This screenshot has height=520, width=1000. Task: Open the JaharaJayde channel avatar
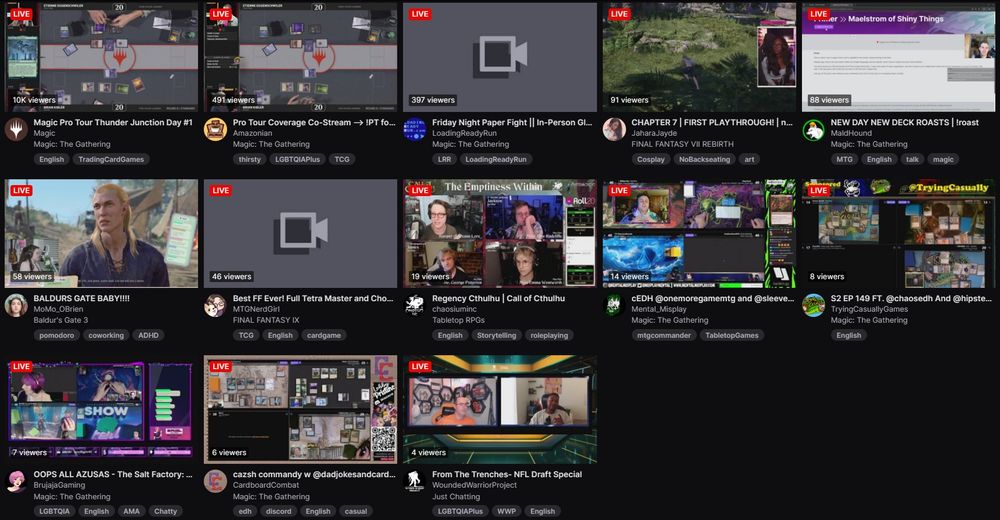(x=614, y=130)
